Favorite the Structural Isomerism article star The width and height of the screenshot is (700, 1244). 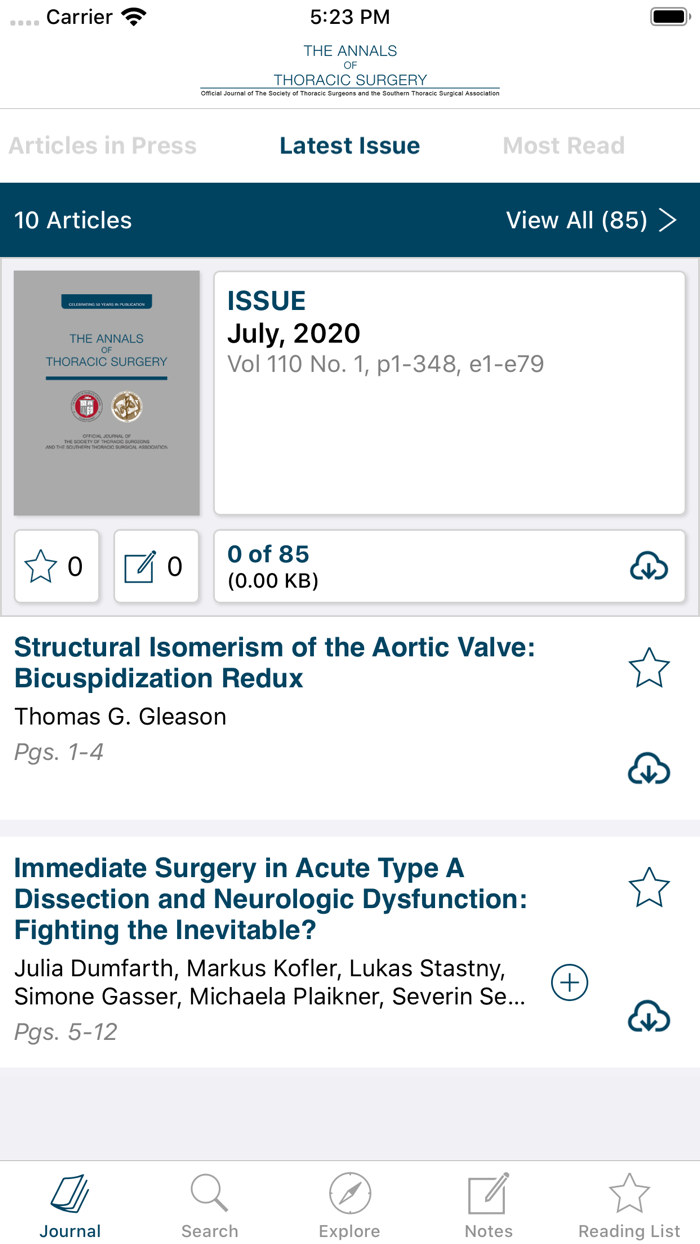point(649,667)
